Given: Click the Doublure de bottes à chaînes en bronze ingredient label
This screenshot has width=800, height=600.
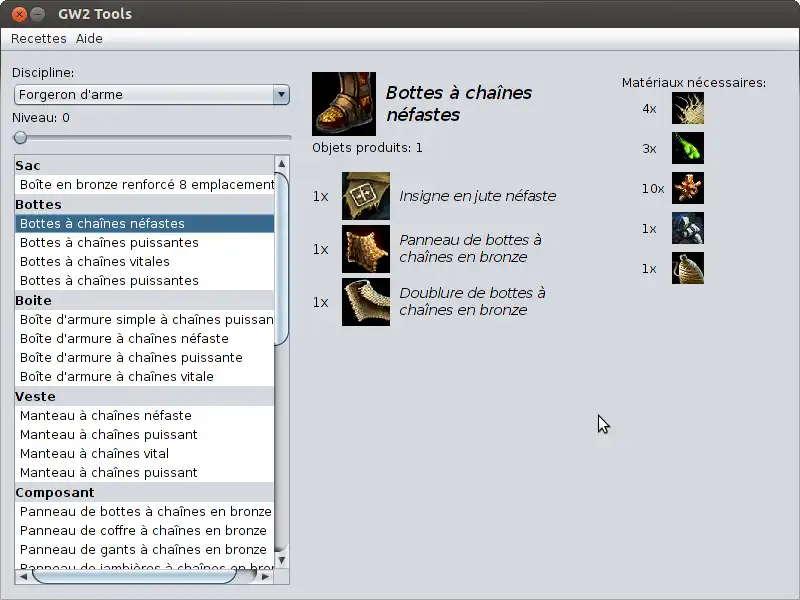Looking at the screenshot, I should (x=472, y=302).
